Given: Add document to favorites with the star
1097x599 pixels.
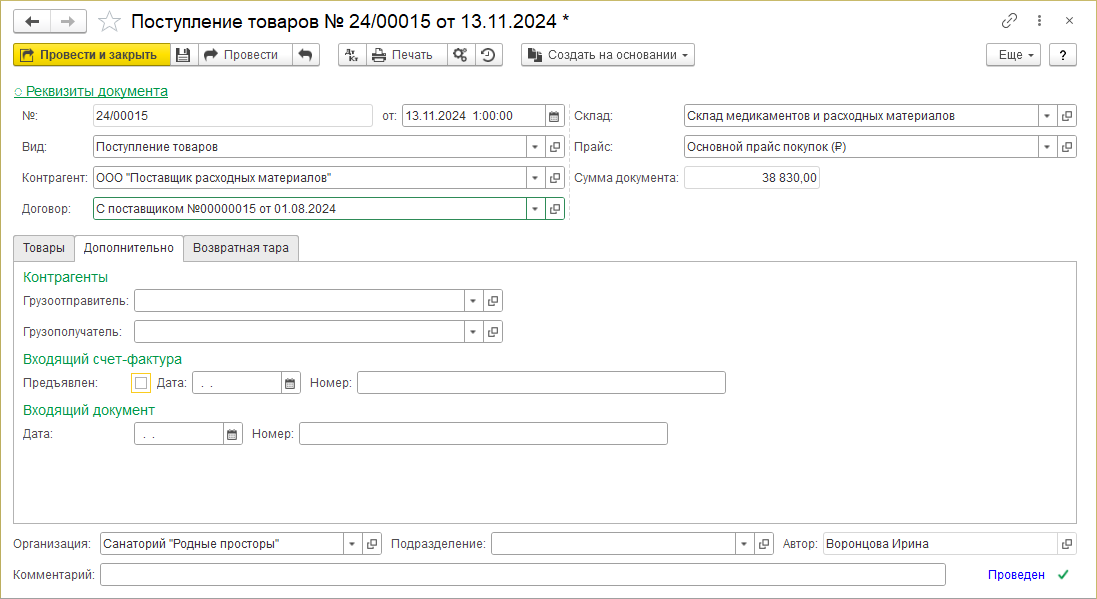Looking at the screenshot, I should click(110, 21).
